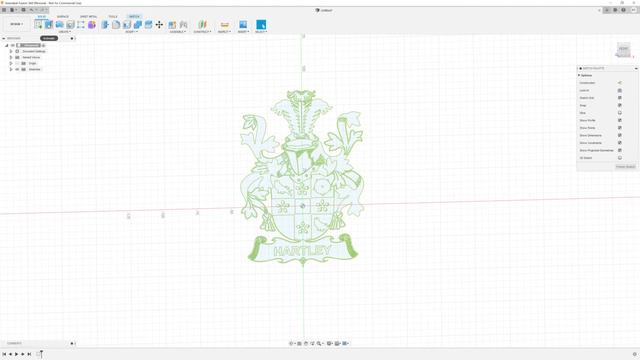The height and width of the screenshot is (360, 640).
Task: Select the Fillet tool icon
Action: click(x=116, y=24)
